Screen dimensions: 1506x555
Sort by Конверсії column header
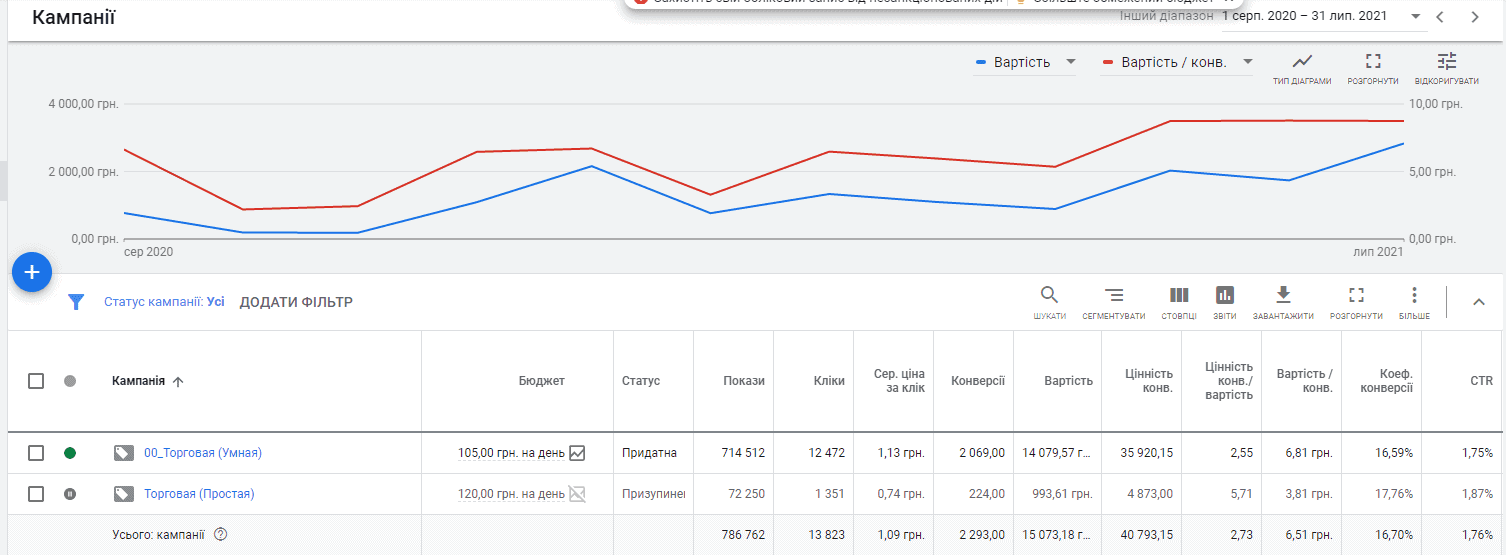[978, 381]
